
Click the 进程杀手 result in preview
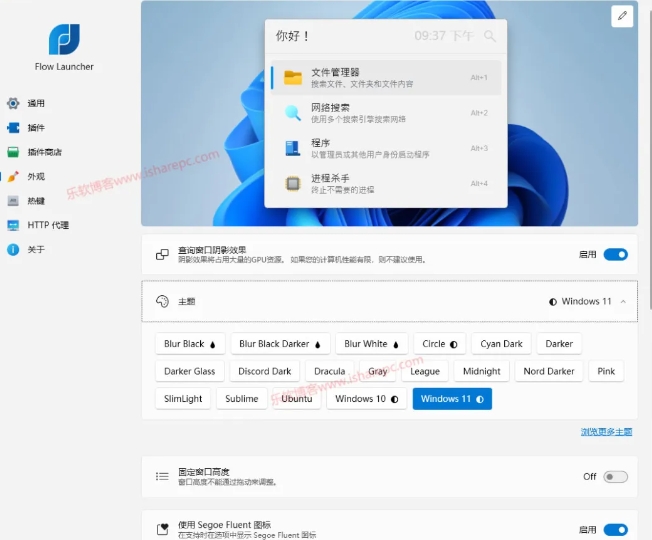(386, 184)
